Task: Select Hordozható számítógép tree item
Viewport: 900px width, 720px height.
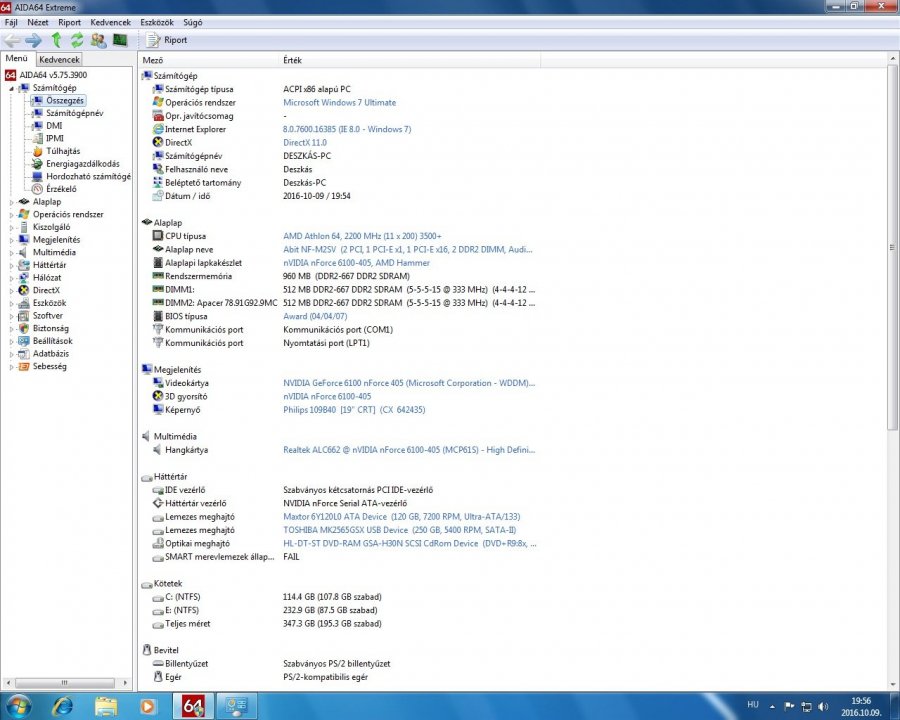Action: point(88,176)
